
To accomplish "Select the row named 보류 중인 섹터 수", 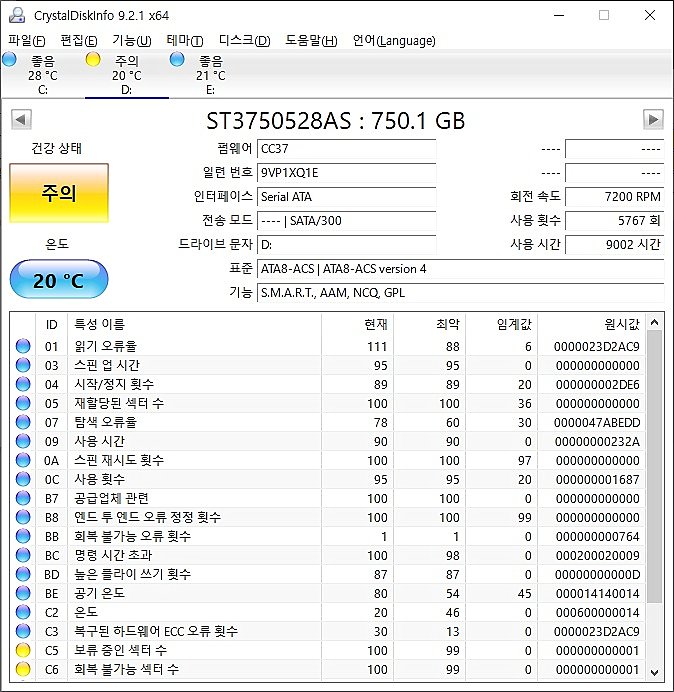I will (x=328, y=650).
